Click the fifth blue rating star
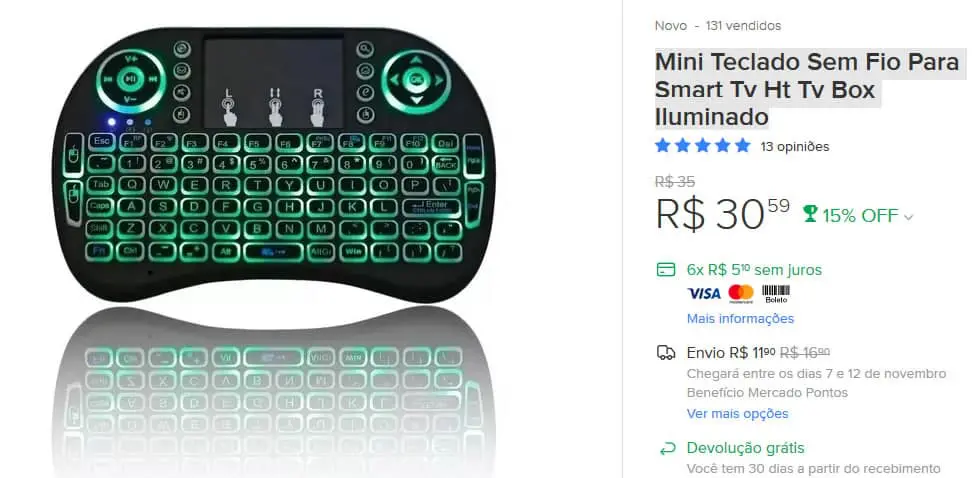Screen dimensions: 972x478 (743, 146)
